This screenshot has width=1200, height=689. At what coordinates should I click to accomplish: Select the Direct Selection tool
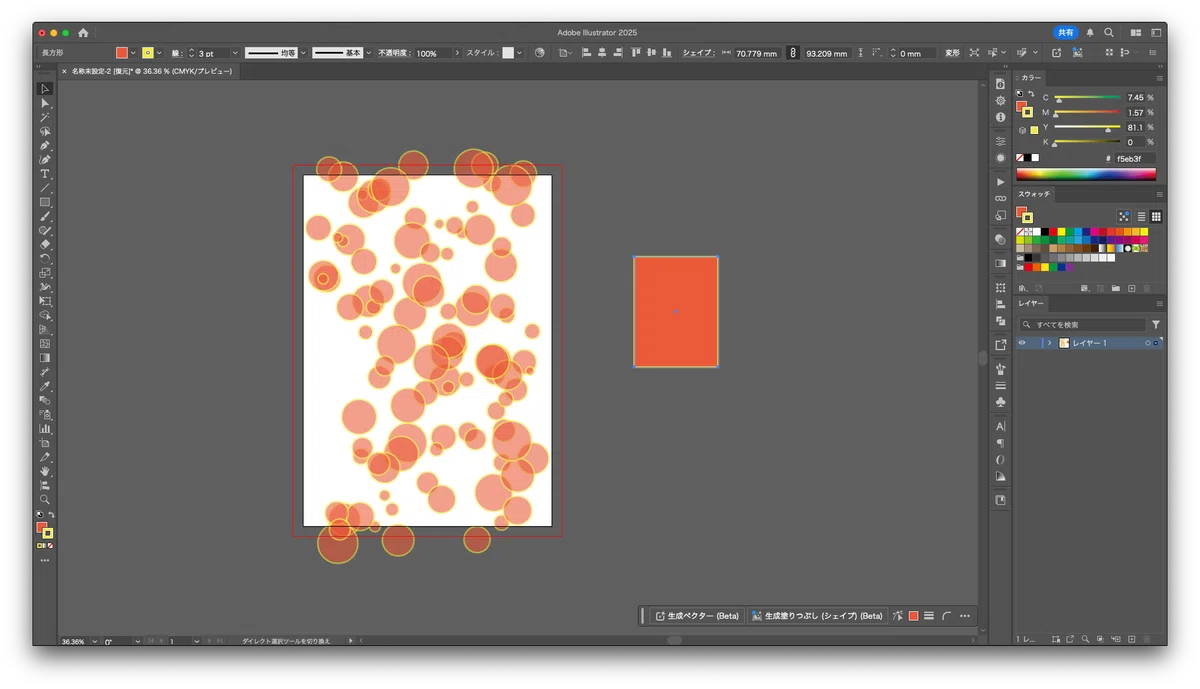(45, 103)
